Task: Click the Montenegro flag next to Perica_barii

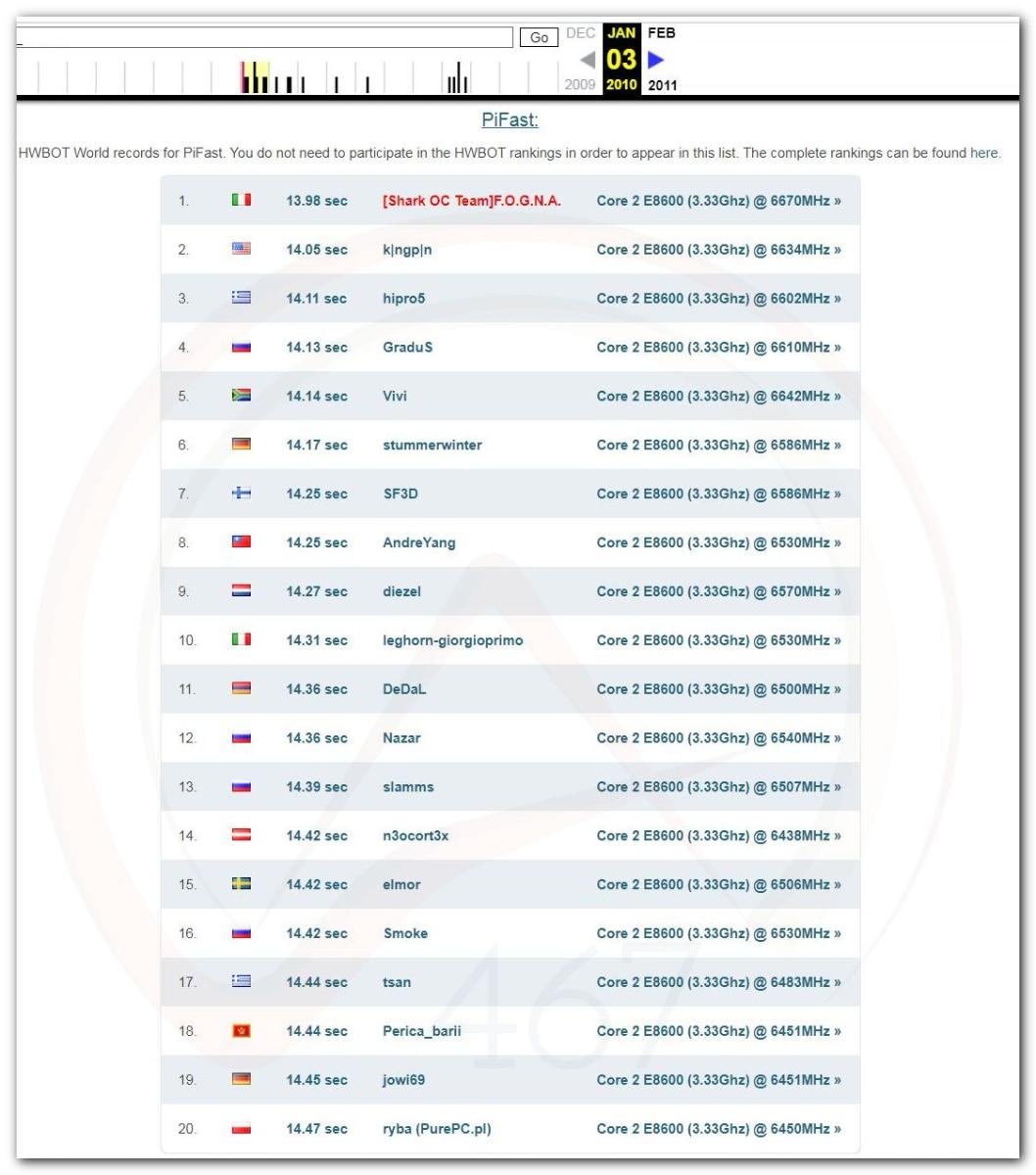Action: click(241, 1030)
